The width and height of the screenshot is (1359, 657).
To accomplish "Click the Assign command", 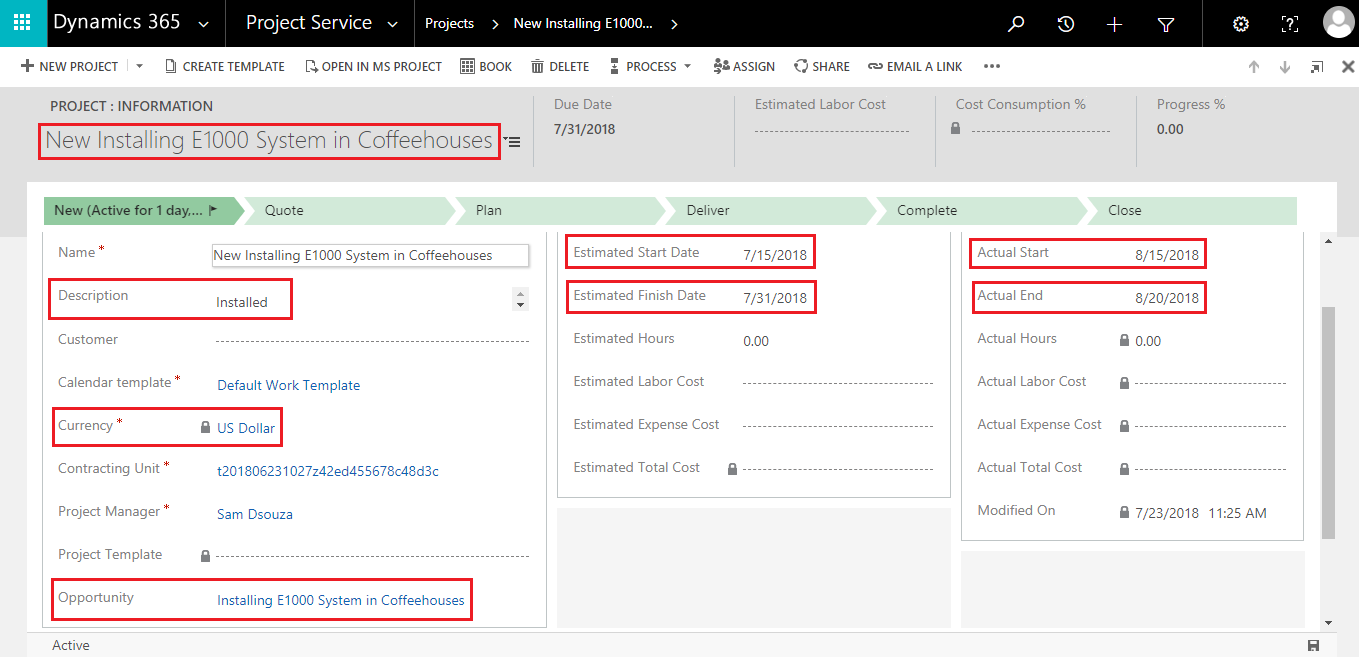I will click(x=744, y=66).
